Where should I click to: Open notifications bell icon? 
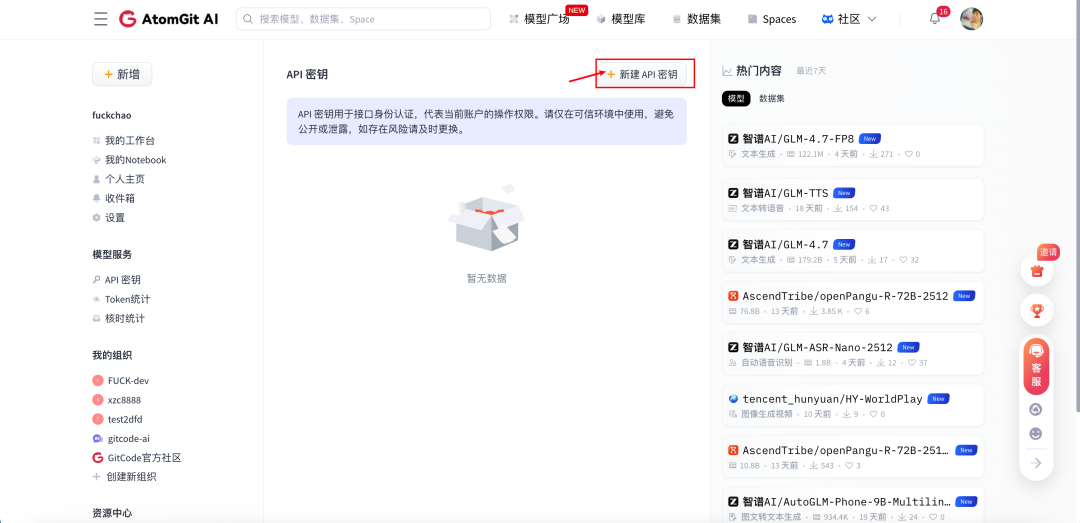pyautogui.click(x=935, y=19)
